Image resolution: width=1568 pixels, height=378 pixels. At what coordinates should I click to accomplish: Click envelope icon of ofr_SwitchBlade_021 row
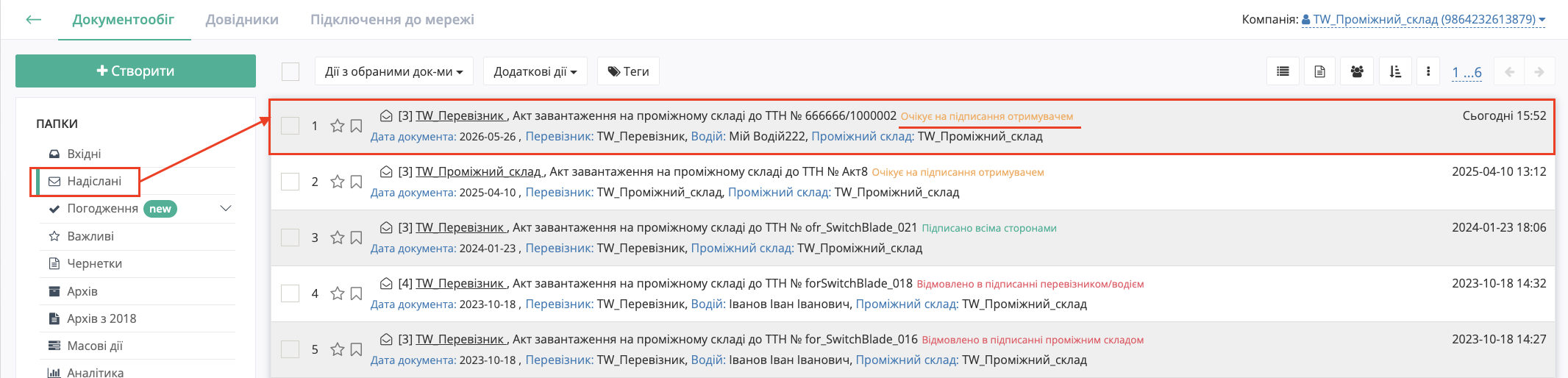[386, 227]
